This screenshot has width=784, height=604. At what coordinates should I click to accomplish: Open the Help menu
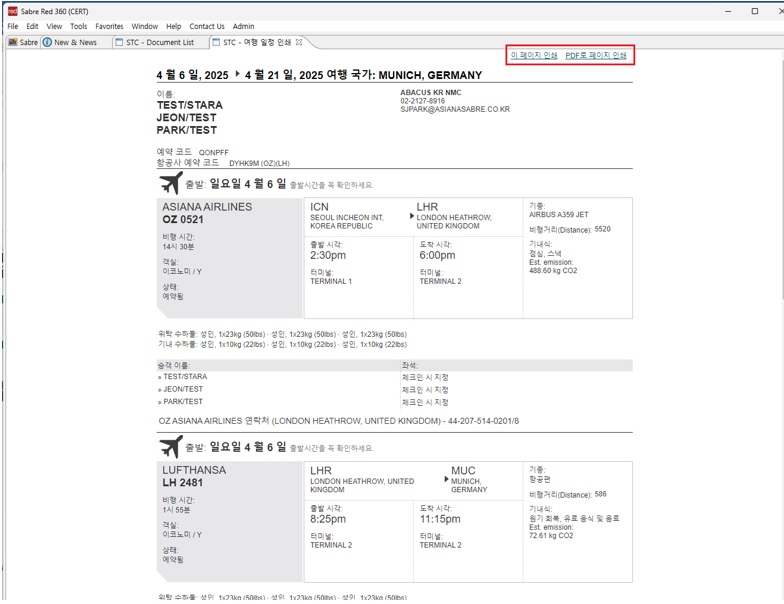(x=174, y=26)
